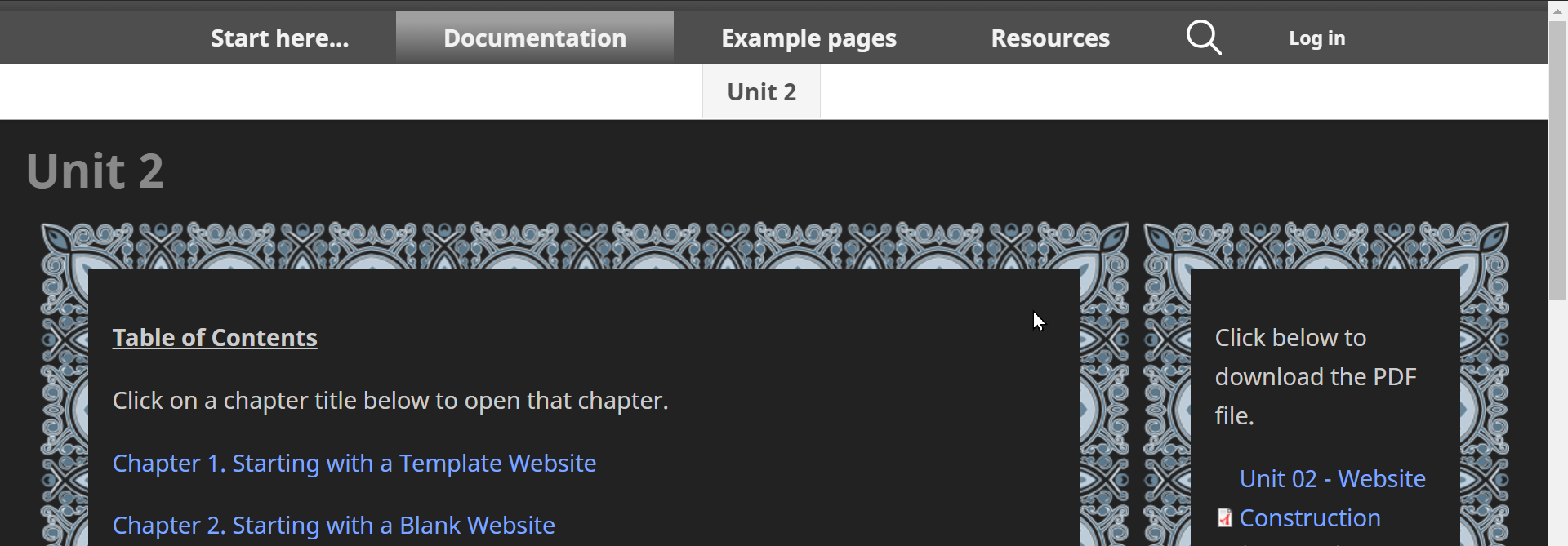Open the Resources navigation item

1050,38
